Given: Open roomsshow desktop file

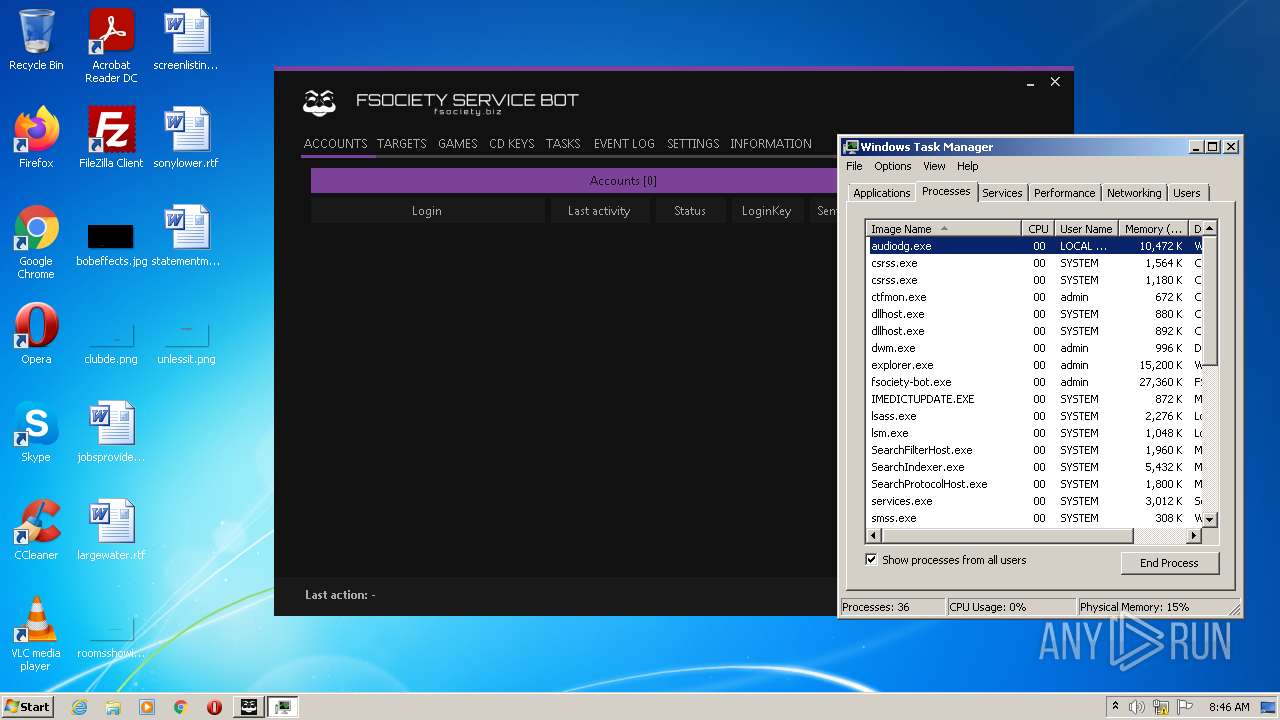Looking at the screenshot, I should 111,638.
